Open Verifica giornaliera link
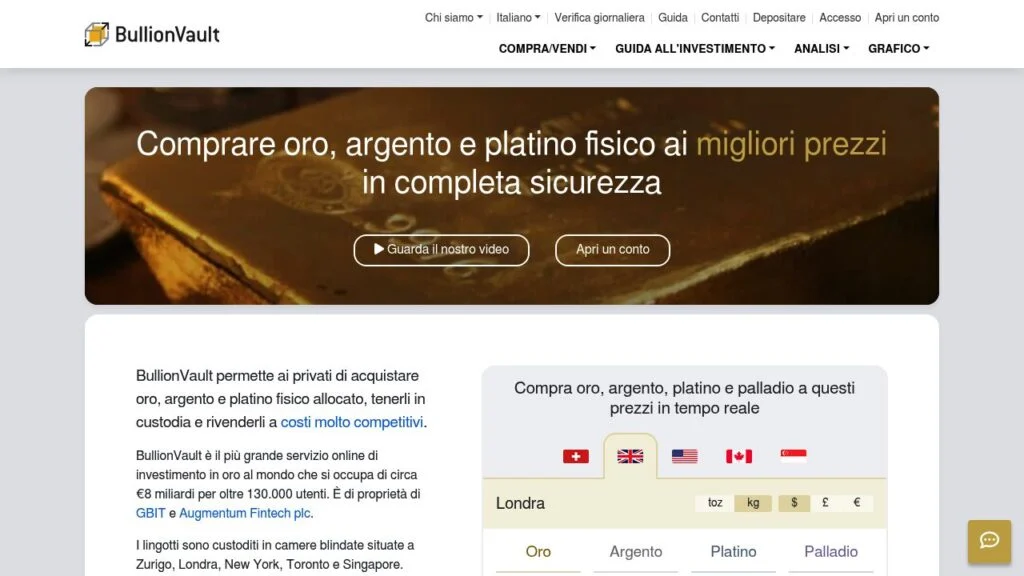This screenshot has height=576, width=1024. pyautogui.click(x=600, y=18)
